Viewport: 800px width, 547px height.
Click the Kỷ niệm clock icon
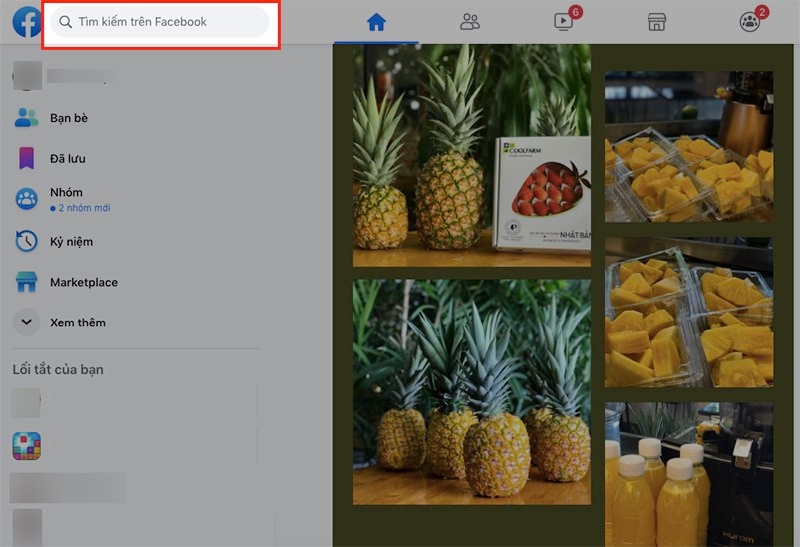(x=26, y=241)
